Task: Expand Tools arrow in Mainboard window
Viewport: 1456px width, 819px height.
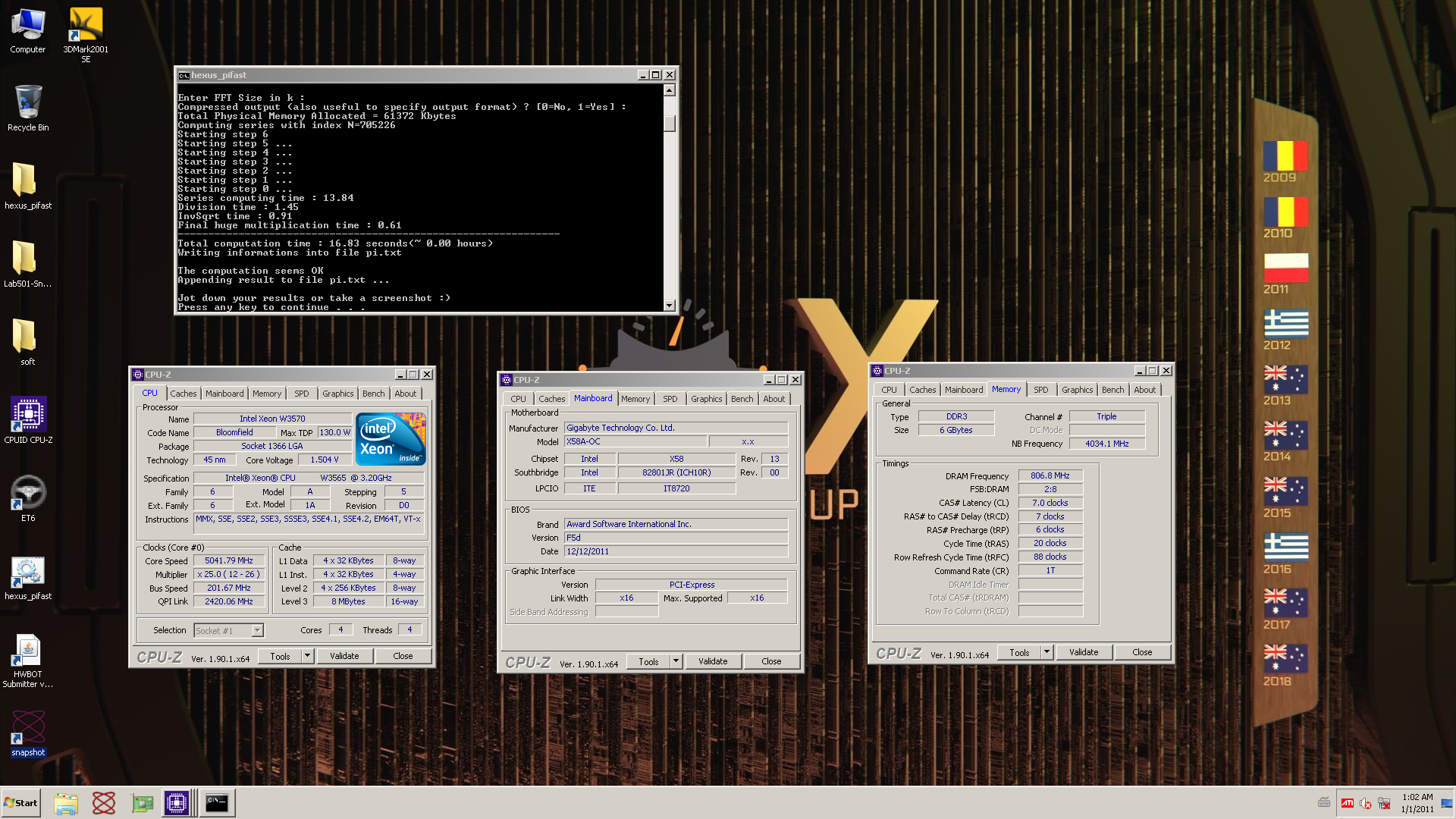Action: click(676, 661)
